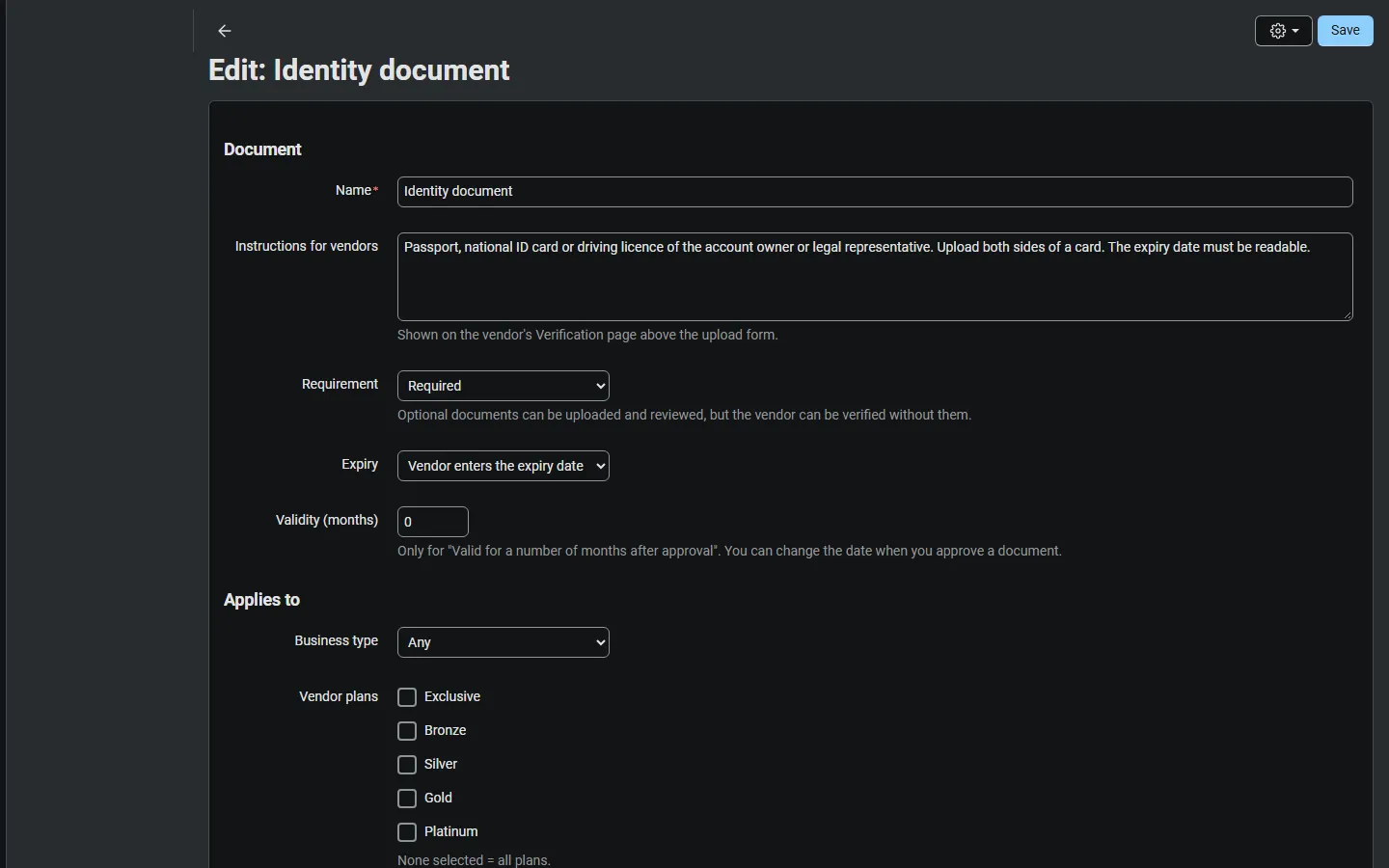Check the Bronze vendor plan
This screenshot has width=1389, height=868.
(x=407, y=731)
